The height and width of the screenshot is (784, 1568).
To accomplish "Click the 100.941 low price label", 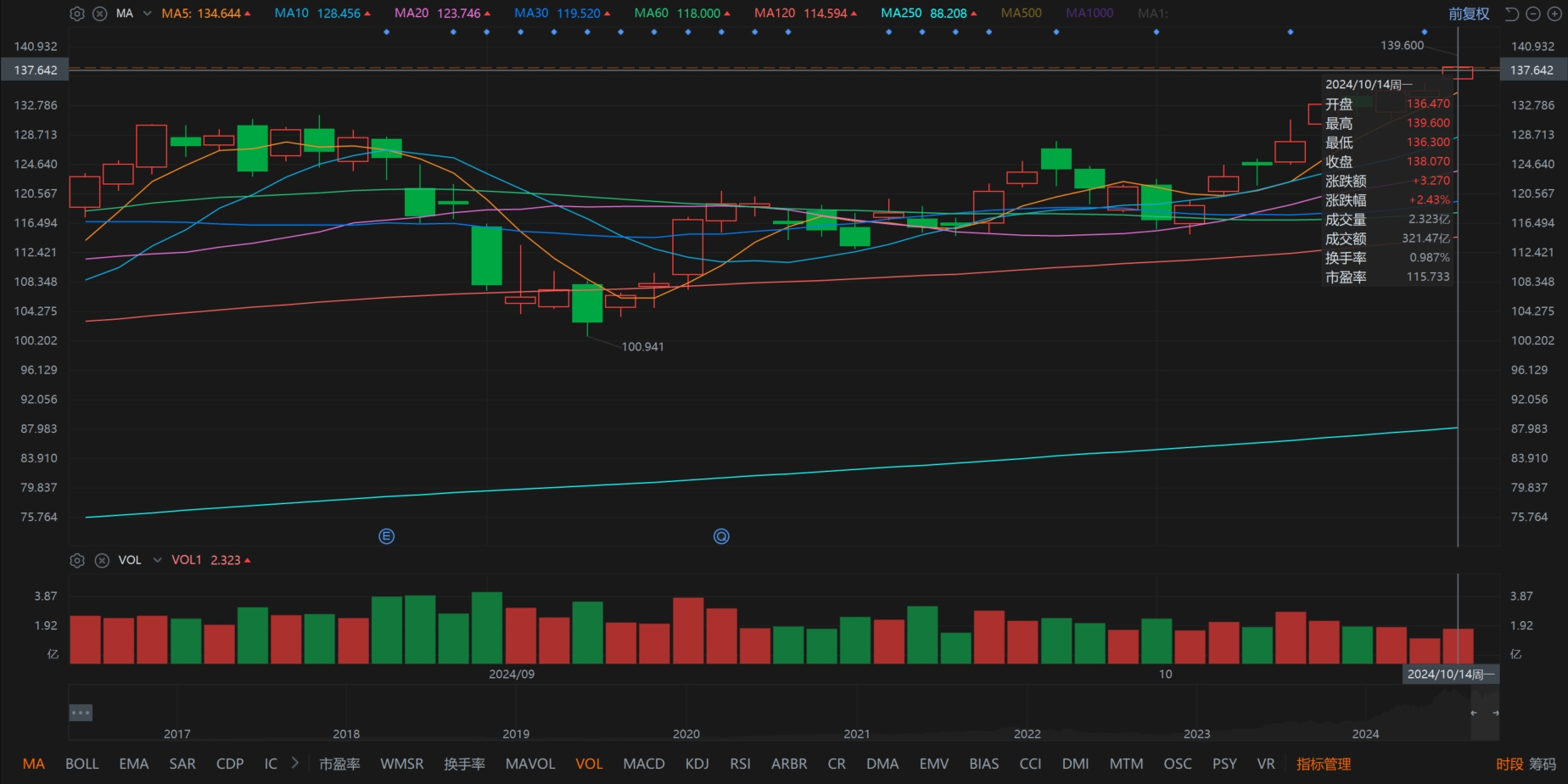I will point(643,347).
